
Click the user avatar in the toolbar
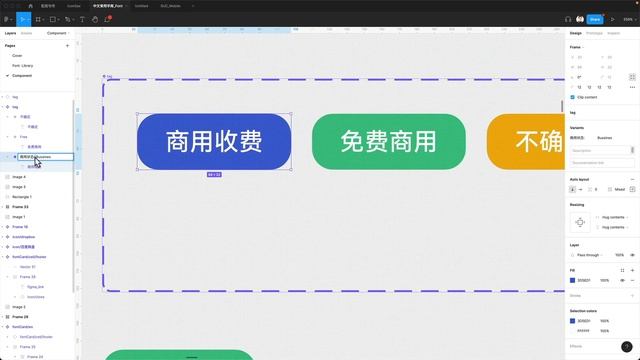[580, 19]
